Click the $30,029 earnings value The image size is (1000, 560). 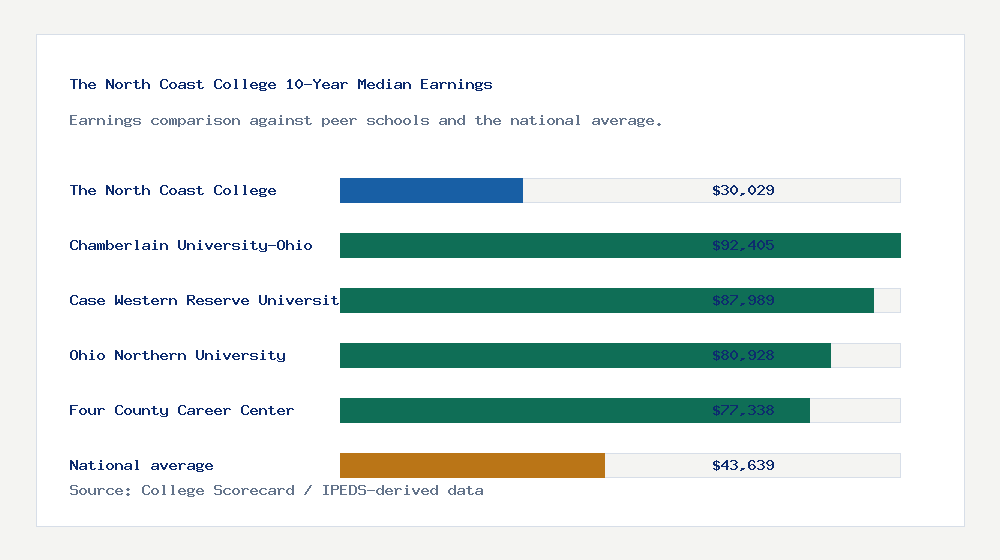point(743,190)
